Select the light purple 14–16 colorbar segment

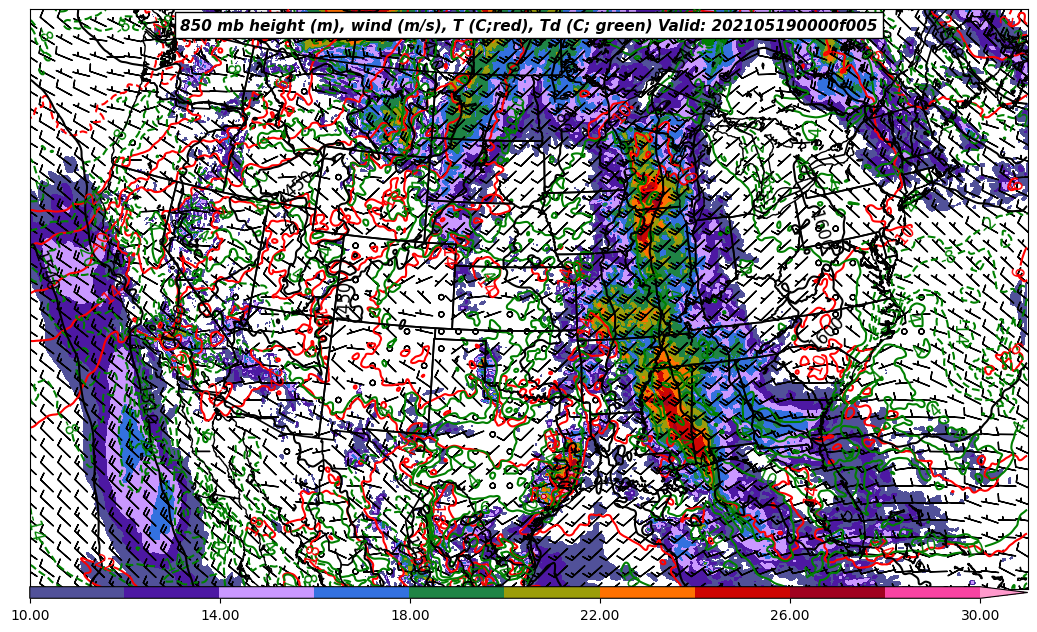(267, 592)
